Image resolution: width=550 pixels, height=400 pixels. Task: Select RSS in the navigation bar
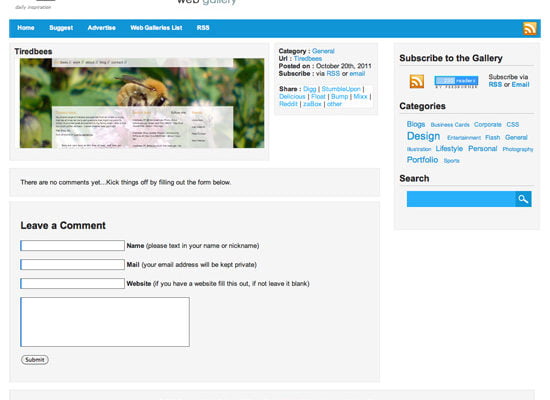[x=203, y=28]
